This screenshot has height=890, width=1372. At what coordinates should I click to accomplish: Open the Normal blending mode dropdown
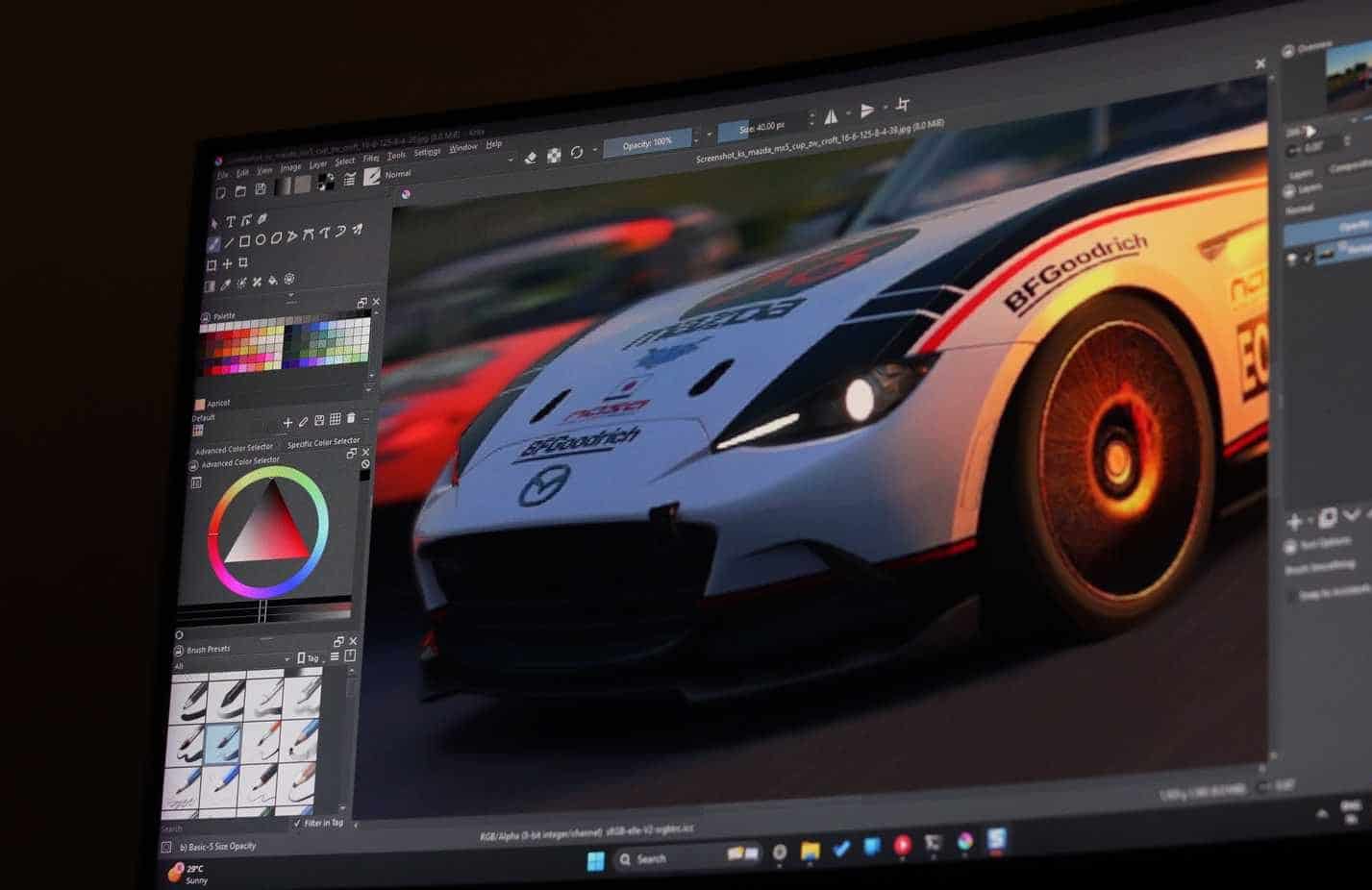pyautogui.click(x=448, y=168)
